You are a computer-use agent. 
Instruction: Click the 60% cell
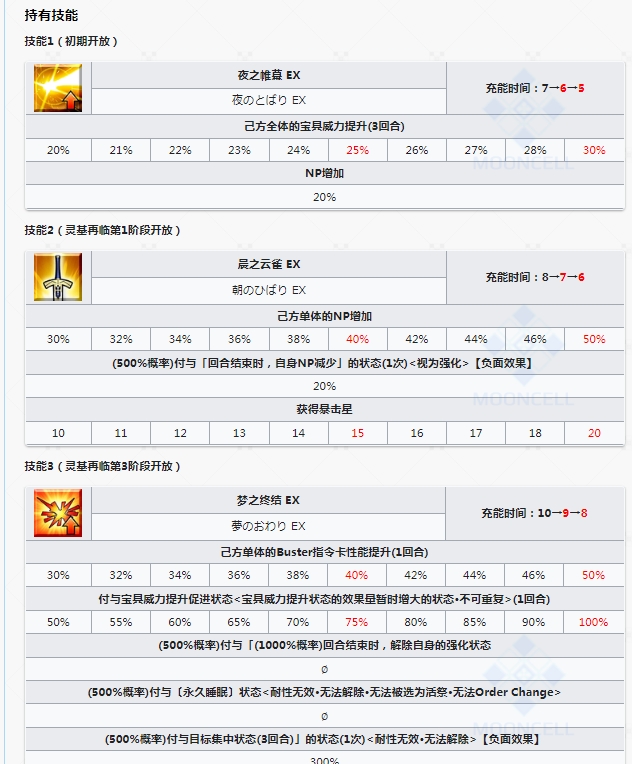point(180,622)
